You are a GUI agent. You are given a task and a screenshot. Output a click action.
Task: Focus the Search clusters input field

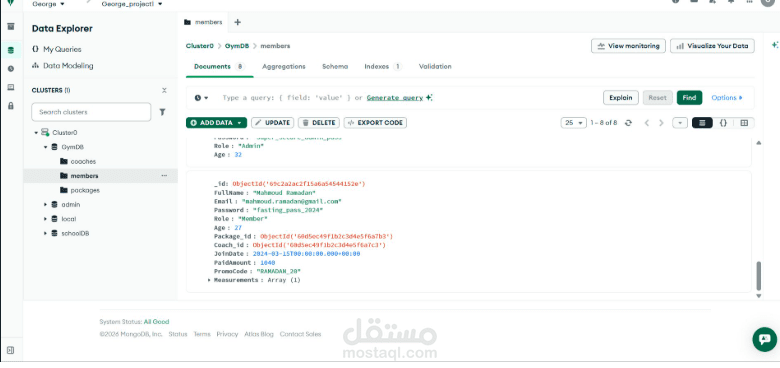click(91, 112)
